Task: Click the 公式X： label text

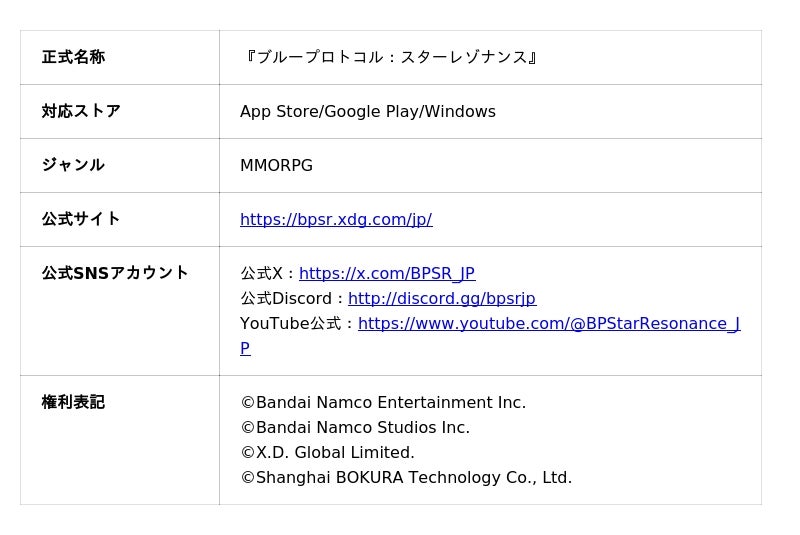Action: pos(268,274)
